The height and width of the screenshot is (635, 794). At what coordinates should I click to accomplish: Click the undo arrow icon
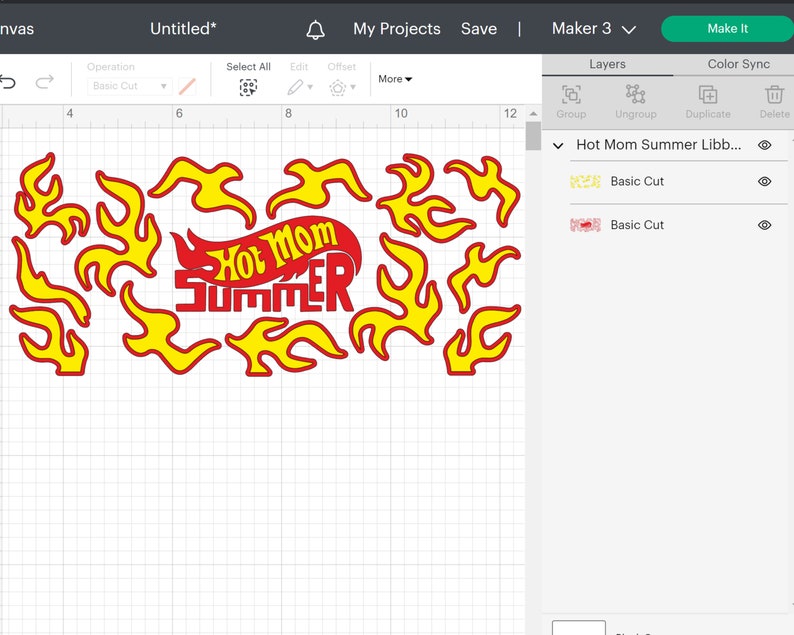[8, 82]
